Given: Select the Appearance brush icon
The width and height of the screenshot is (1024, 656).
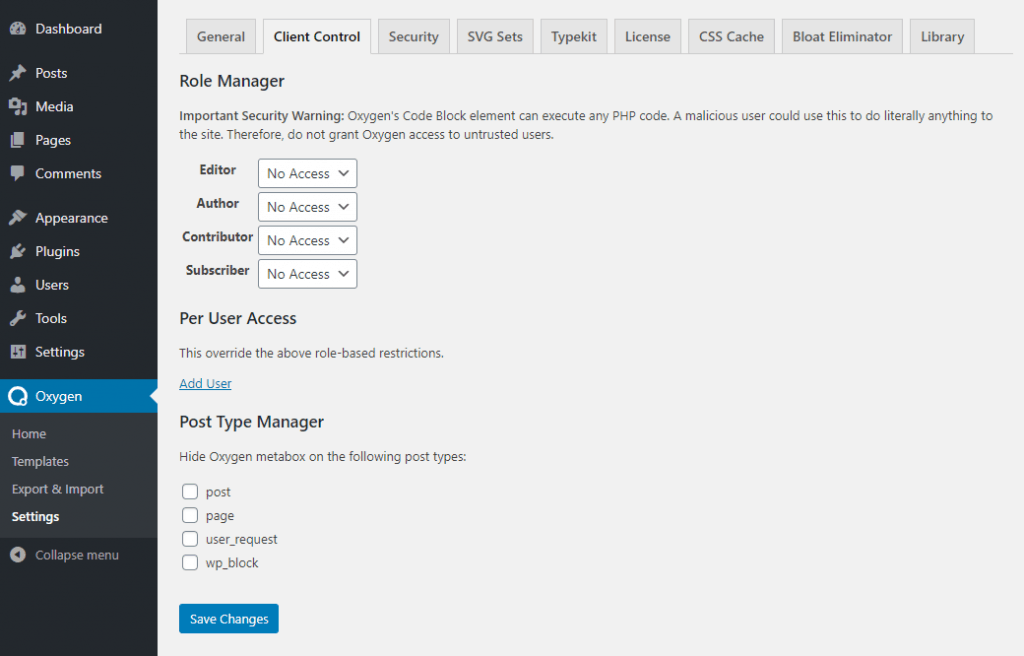Looking at the screenshot, I should pyautogui.click(x=20, y=217).
